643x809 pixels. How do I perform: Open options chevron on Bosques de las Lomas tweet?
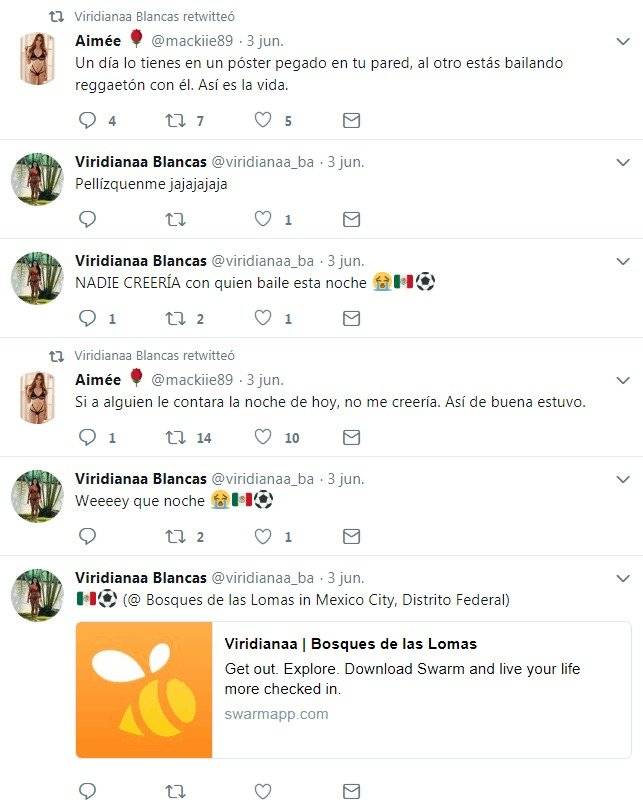click(622, 578)
